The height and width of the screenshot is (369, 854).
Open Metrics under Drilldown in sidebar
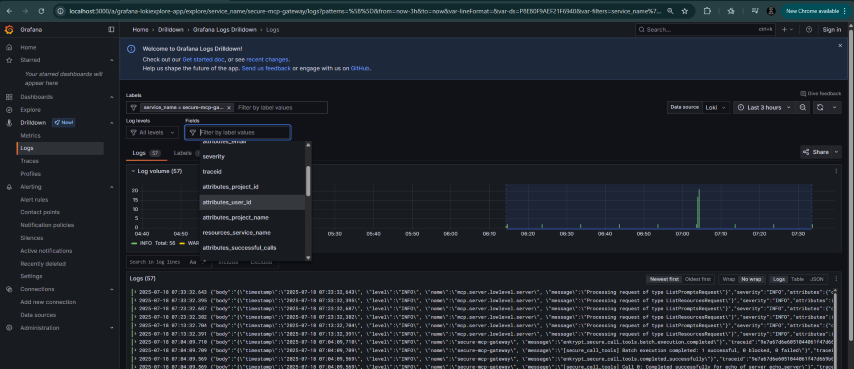coord(30,135)
